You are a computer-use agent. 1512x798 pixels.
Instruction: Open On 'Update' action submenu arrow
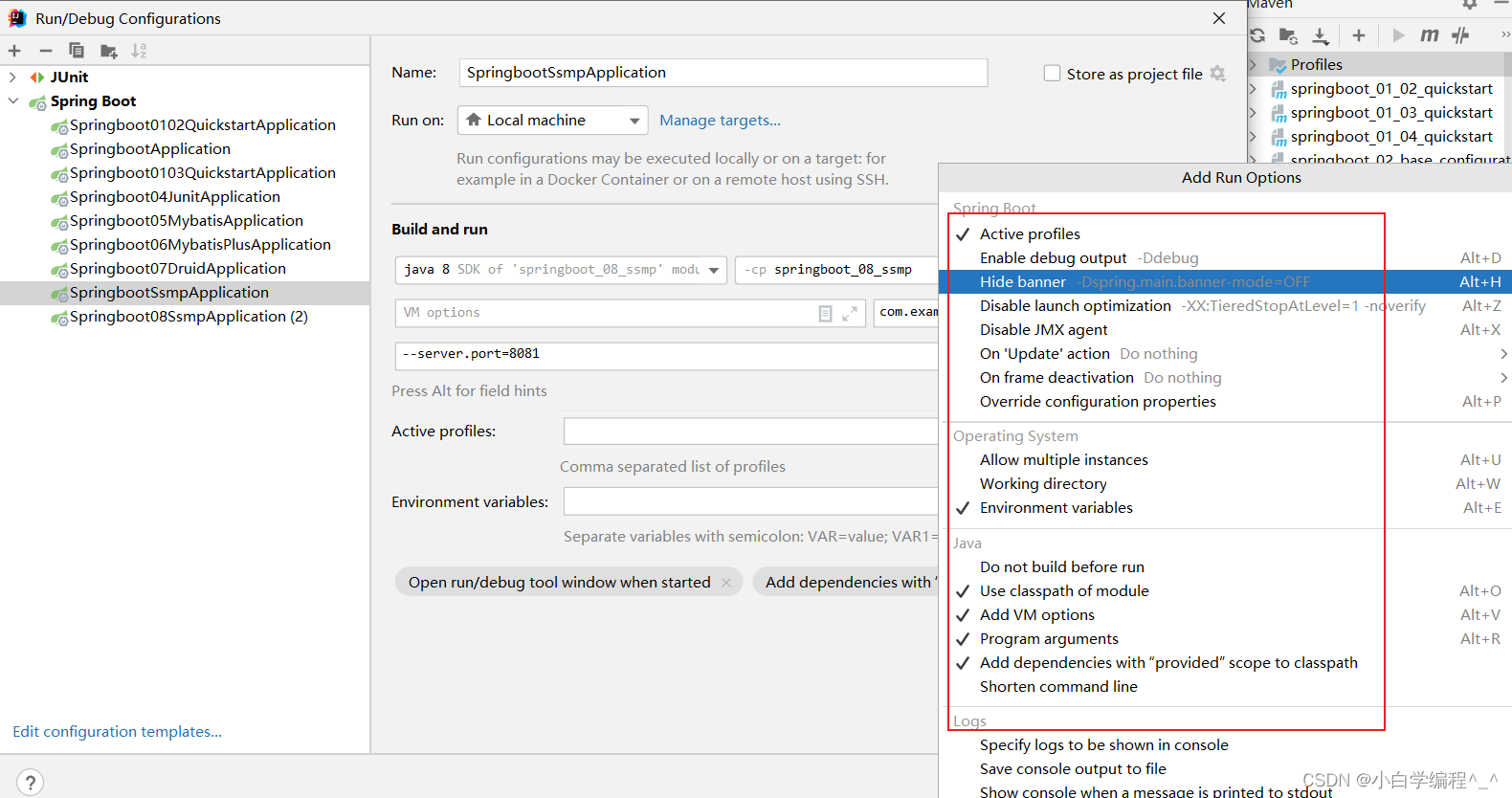[x=1504, y=354]
